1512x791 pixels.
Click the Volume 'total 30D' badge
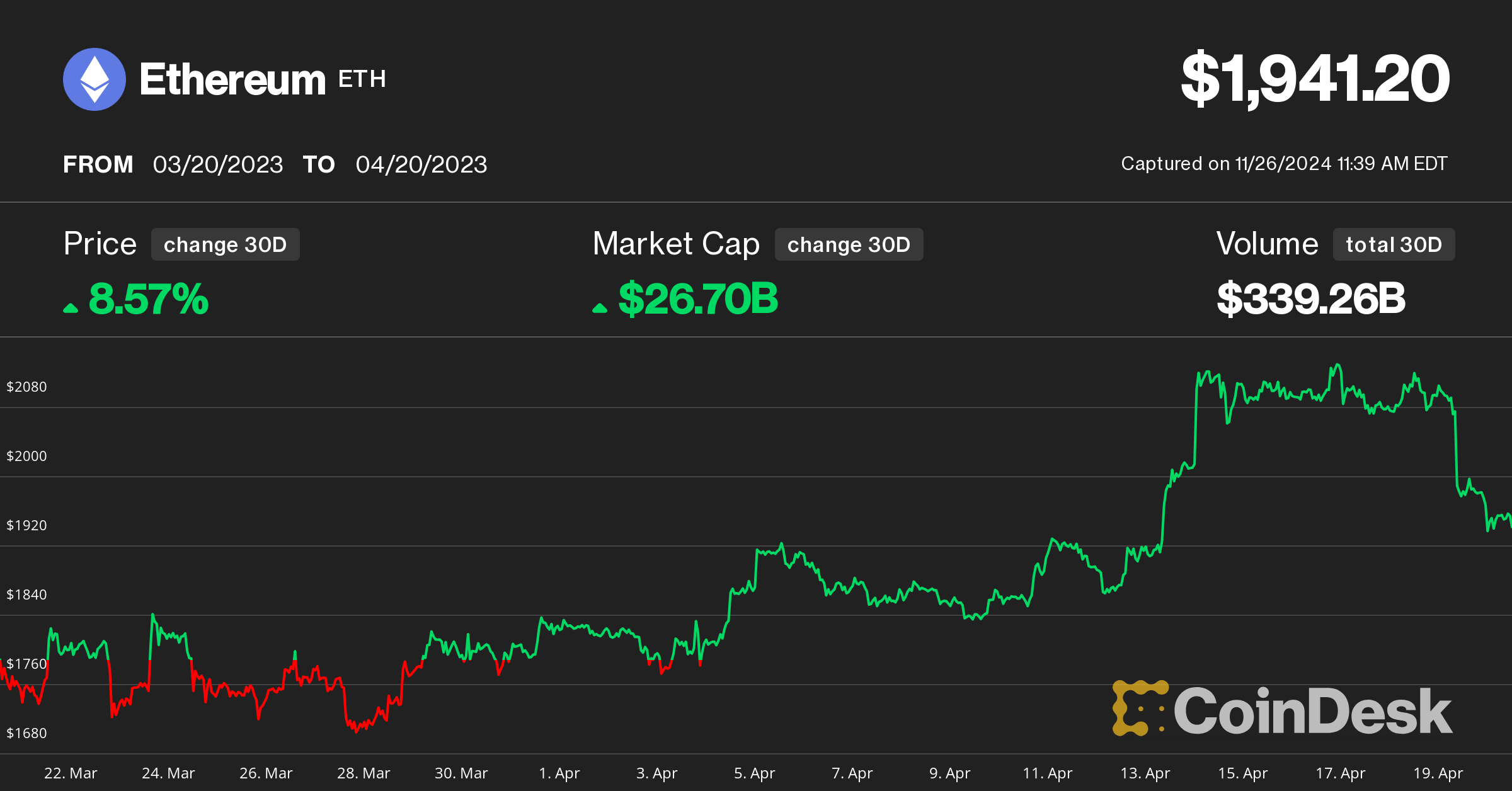tap(1394, 244)
